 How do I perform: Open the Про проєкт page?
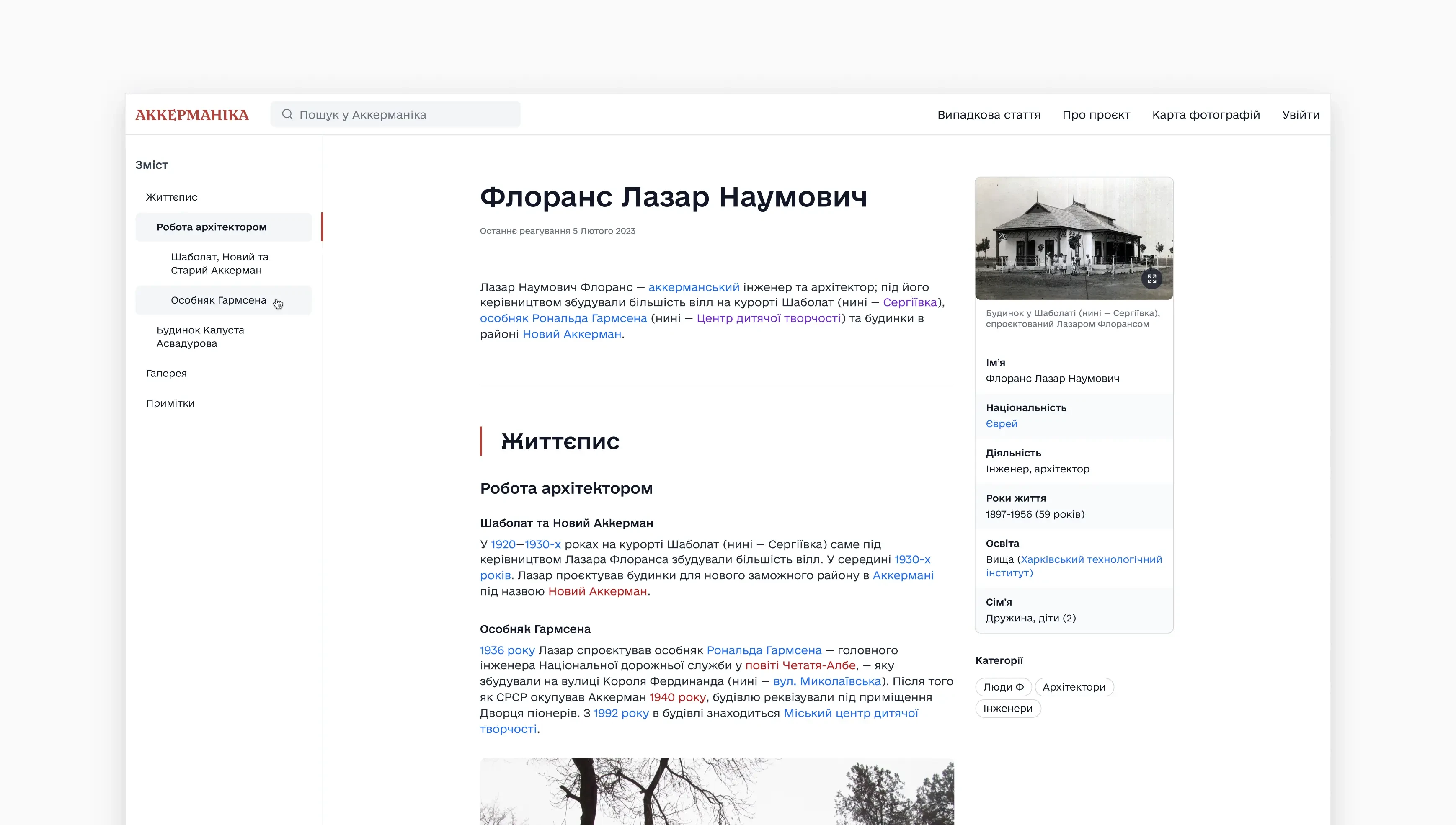[x=1095, y=115]
